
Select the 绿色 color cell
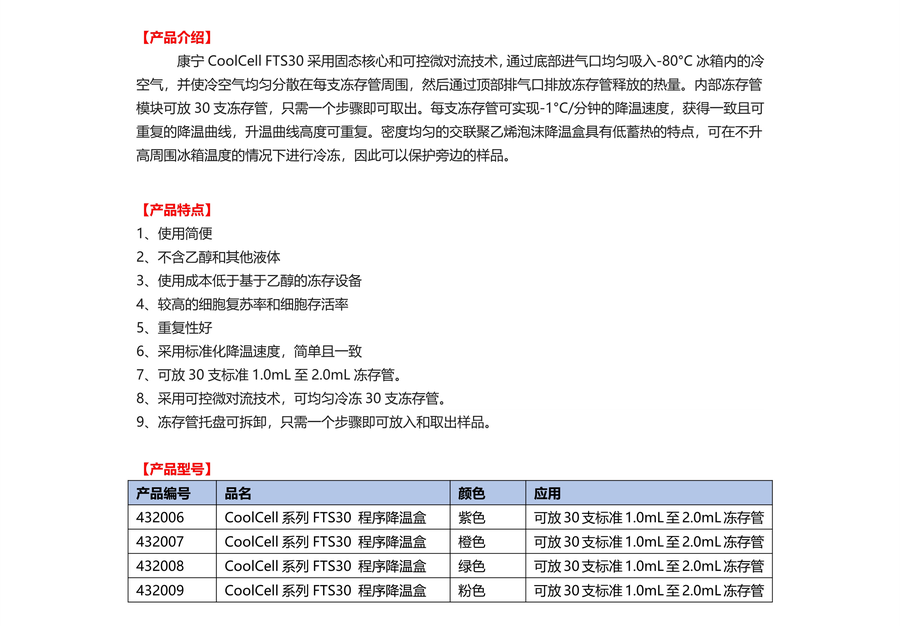tap(488, 566)
